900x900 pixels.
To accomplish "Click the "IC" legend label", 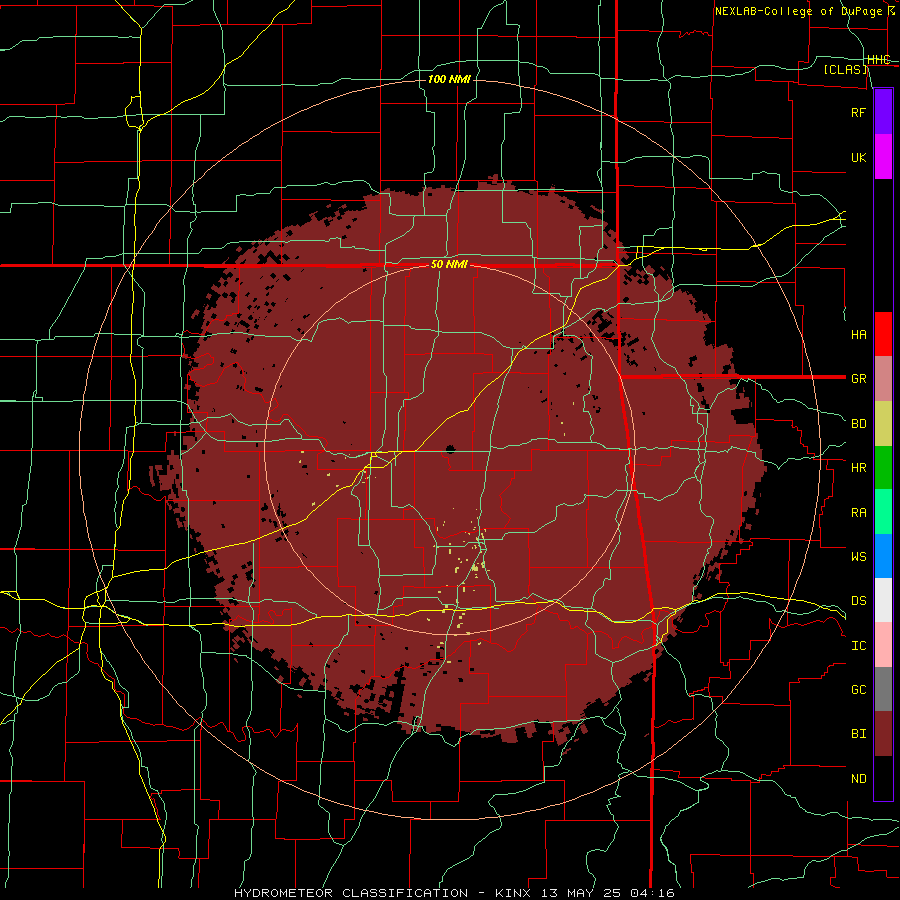I will [x=858, y=646].
